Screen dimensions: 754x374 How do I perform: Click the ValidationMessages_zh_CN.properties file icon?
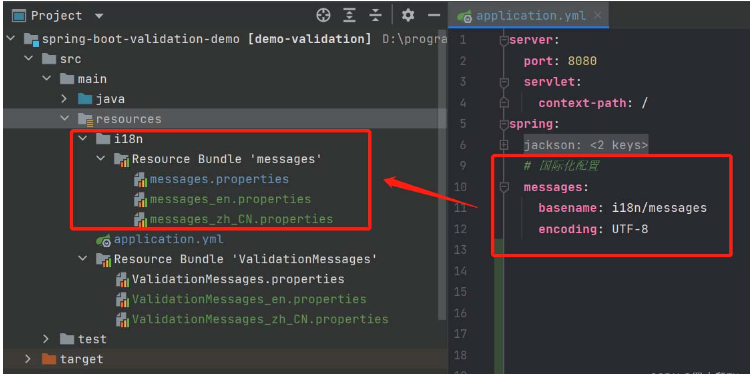pos(123,320)
